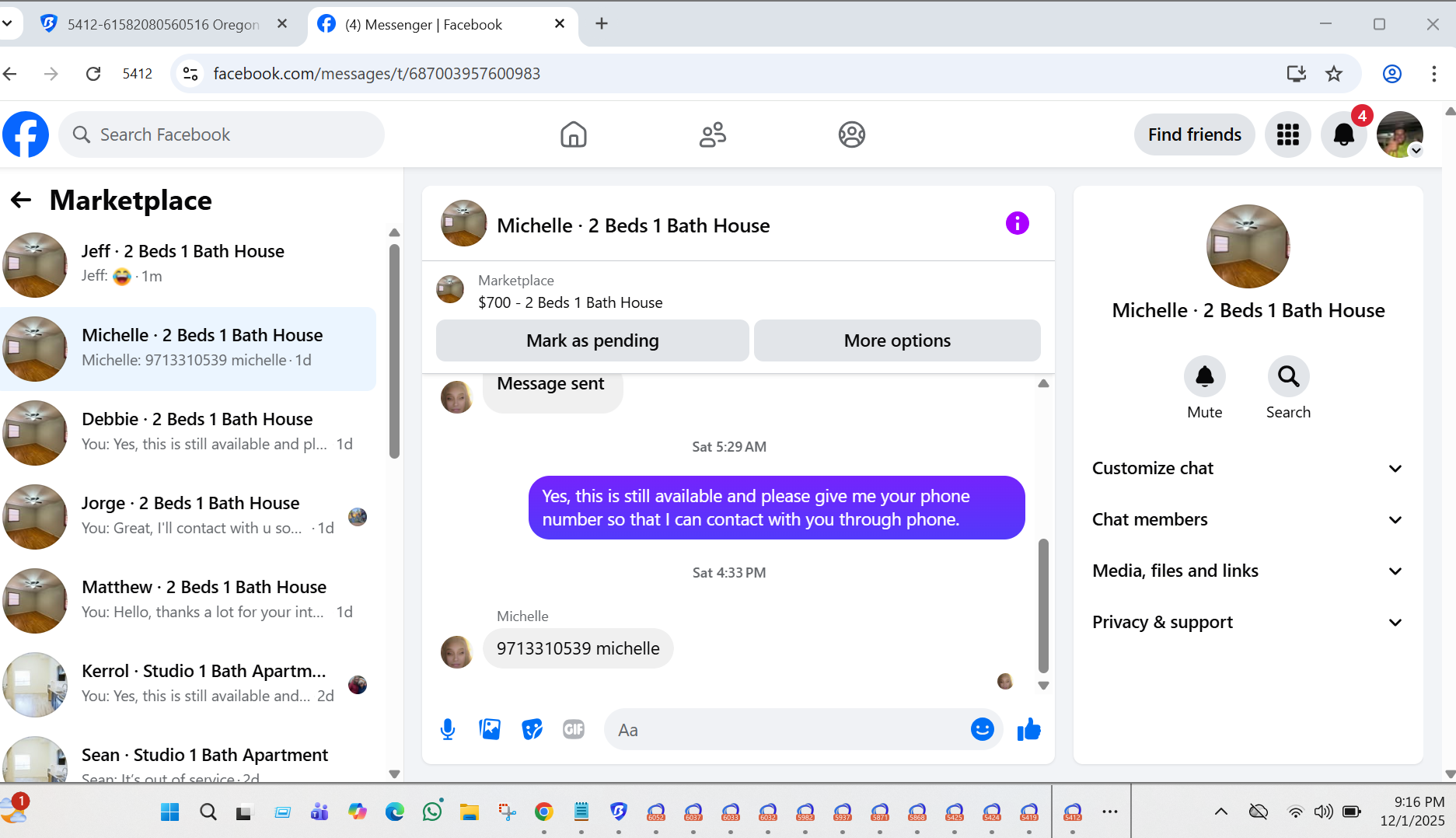Open the Chrome profile icon
1456x838 pixels.
[x=1392, y=74]
